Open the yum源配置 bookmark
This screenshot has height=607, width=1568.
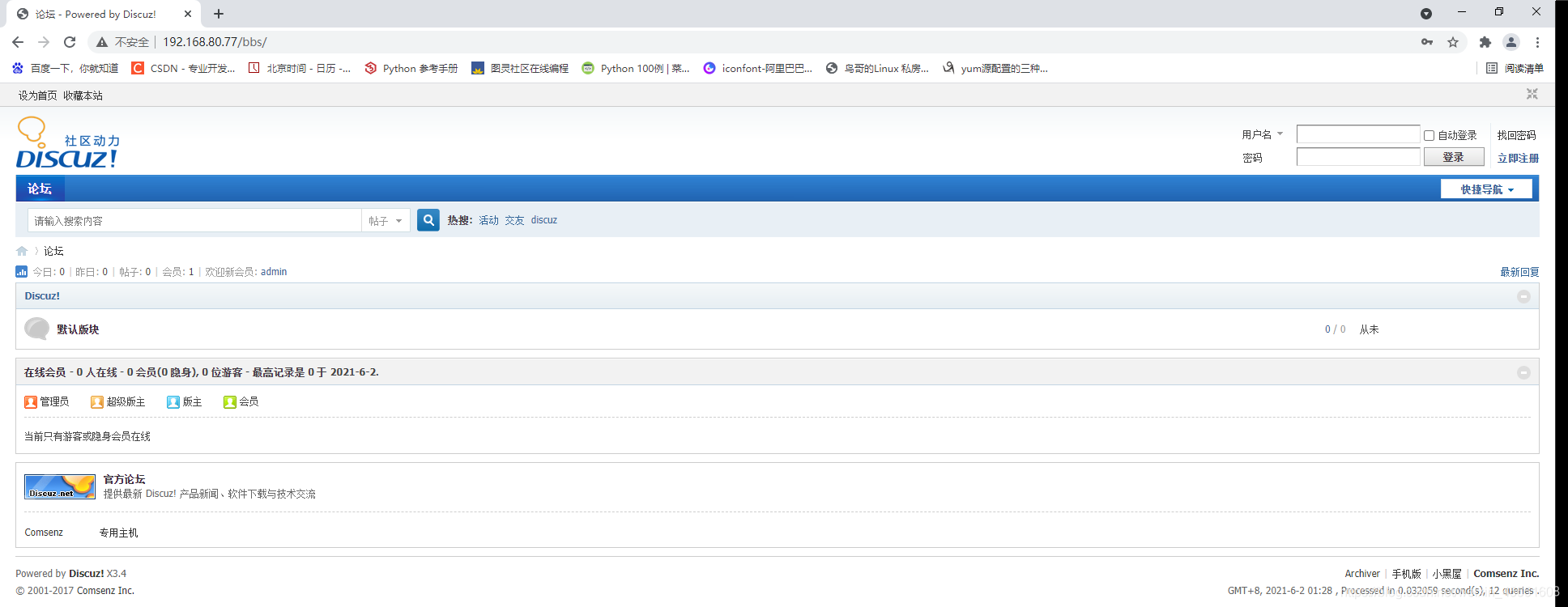click(x=995, y=69)
